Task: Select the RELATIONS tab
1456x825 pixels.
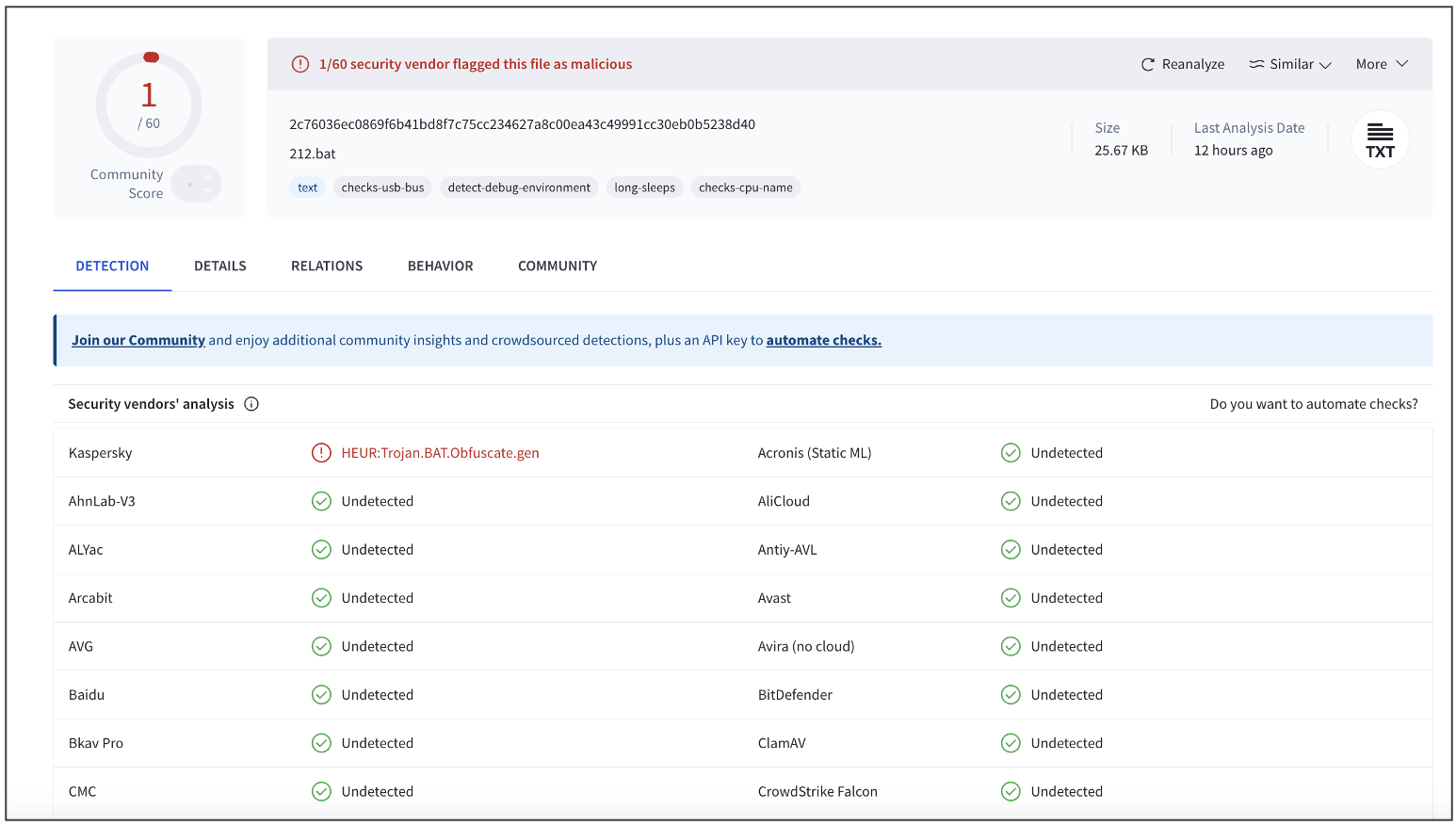Action: [327, 267]
